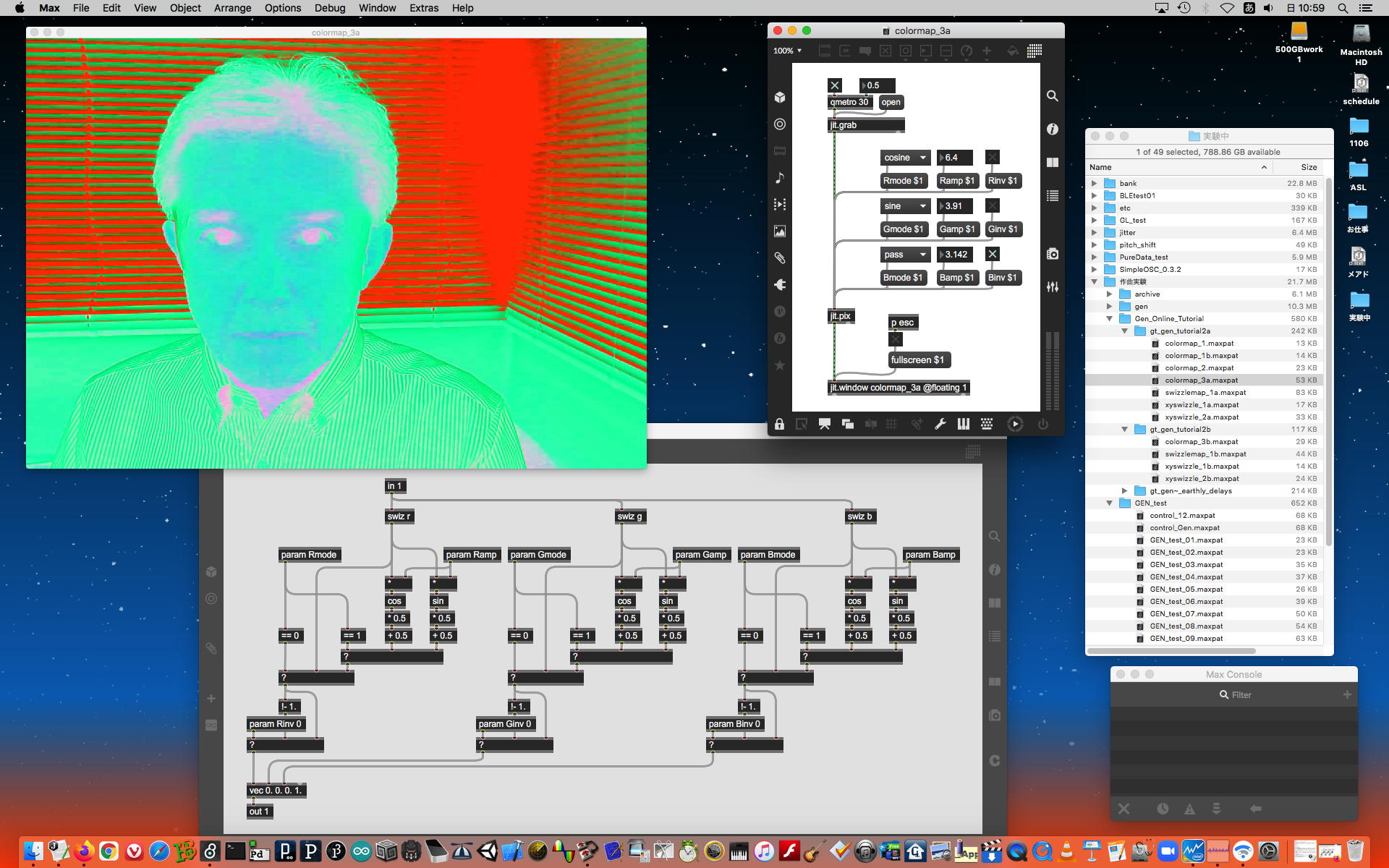Viewport: 1389px width, 868px height.
Task: Collapse the GEN_test folder
Action: point(1109,503)
